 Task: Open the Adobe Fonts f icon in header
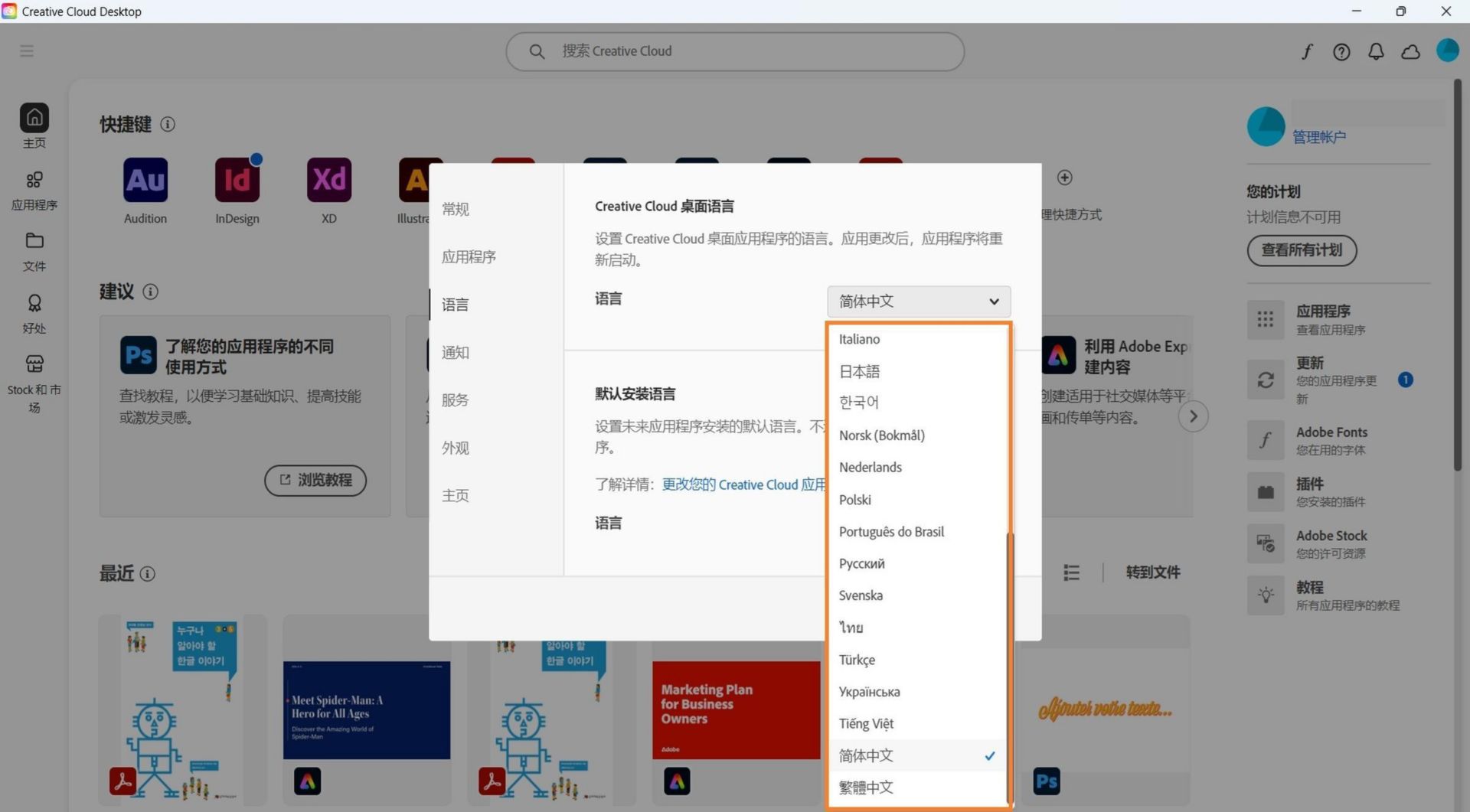point(1307,51)
